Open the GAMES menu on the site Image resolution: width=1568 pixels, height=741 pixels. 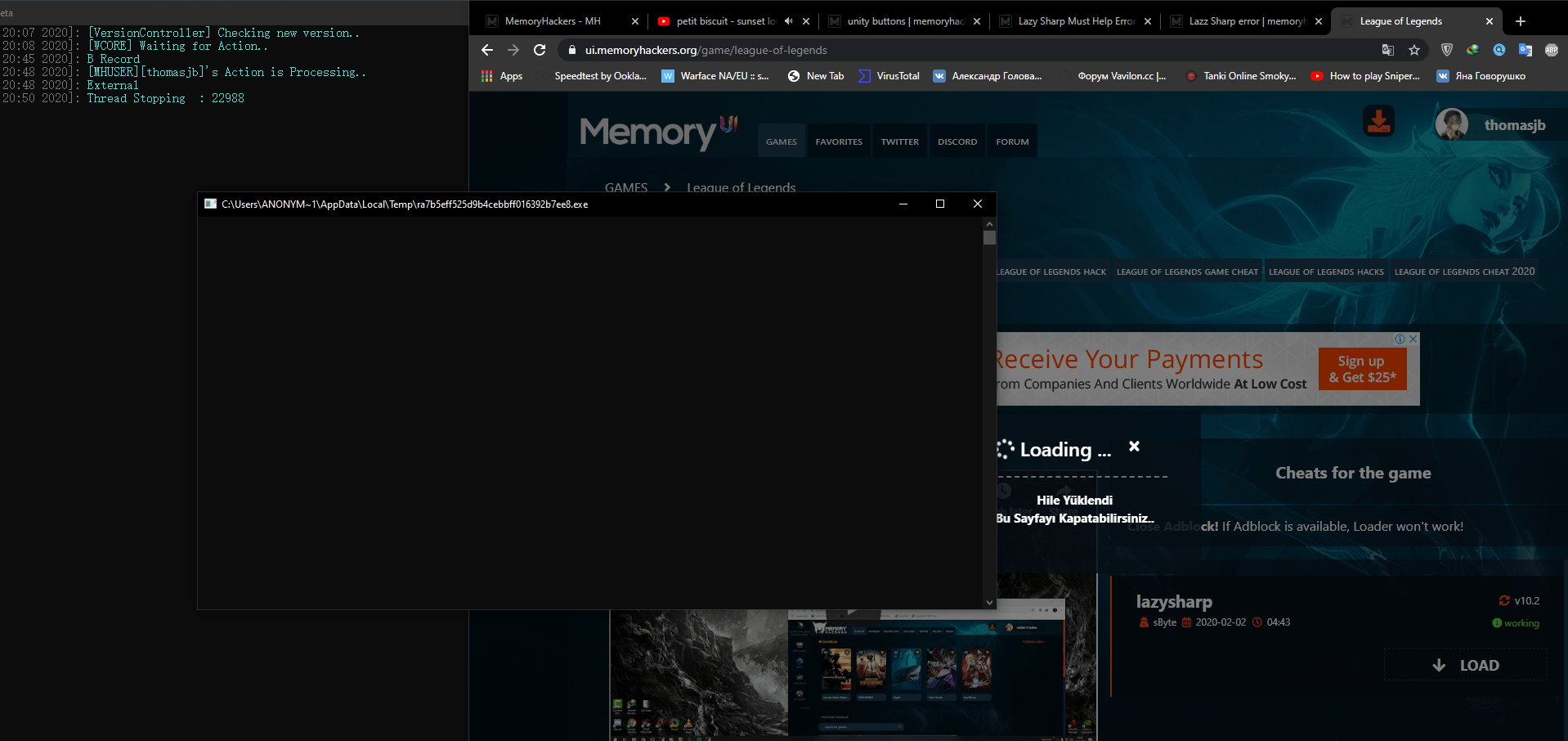[x=782, y=141]
